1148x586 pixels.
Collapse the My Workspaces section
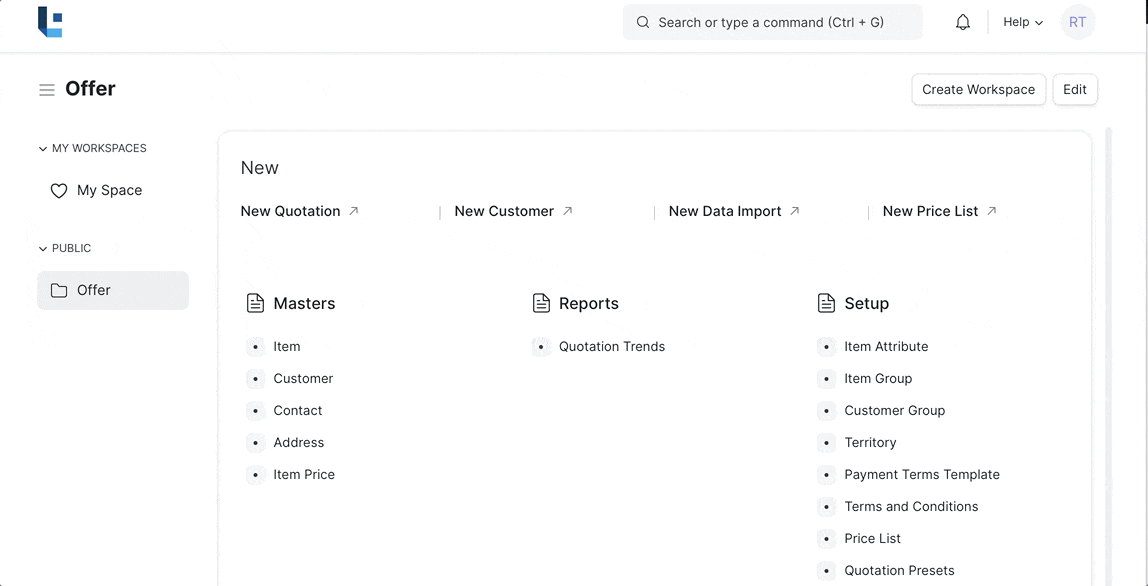click(43, 149)
